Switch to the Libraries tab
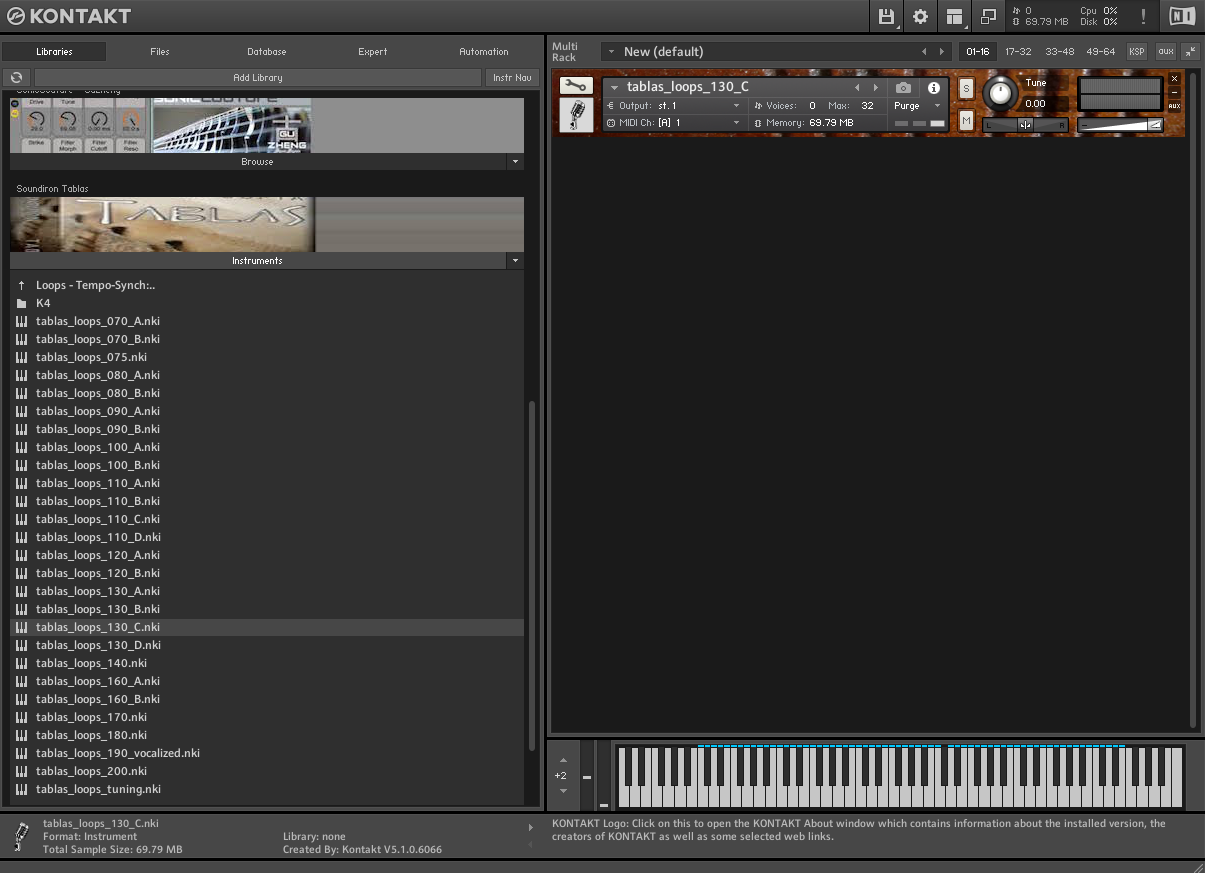 [54, 51]
